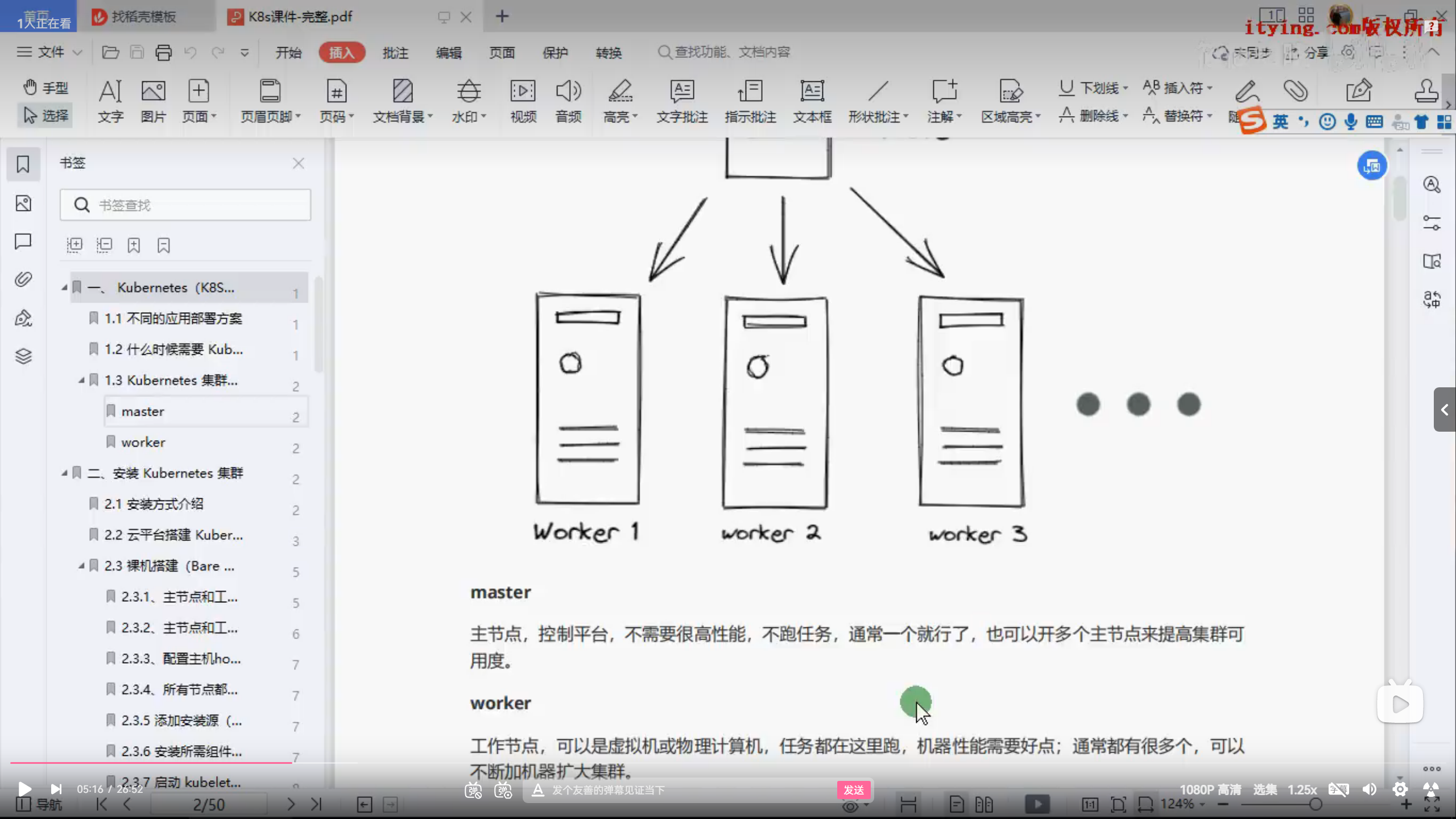
Task: Activate the Select (选择) tool
Action: point(45,115)
